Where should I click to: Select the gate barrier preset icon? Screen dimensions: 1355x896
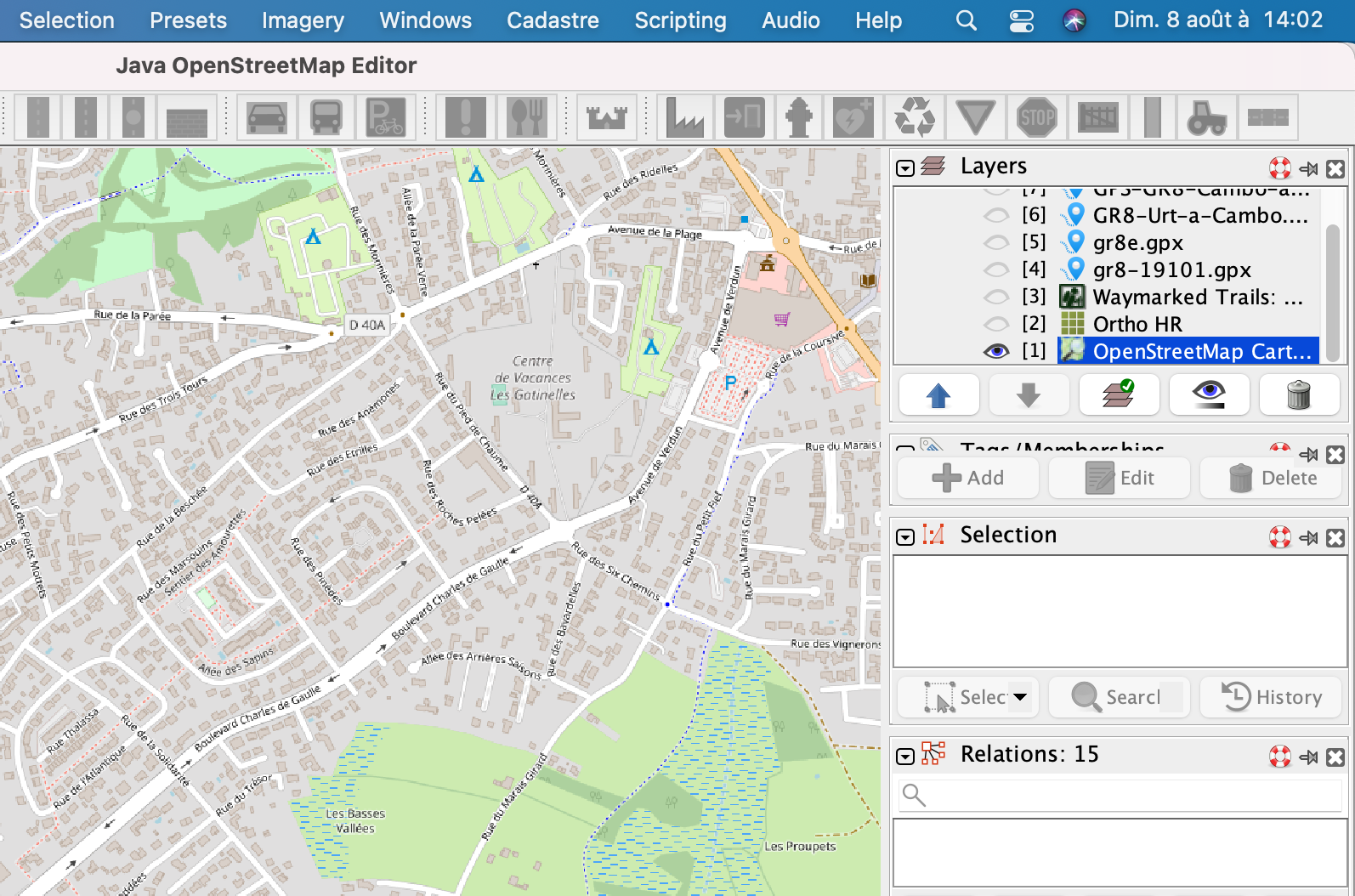(x=1098, y=117)
